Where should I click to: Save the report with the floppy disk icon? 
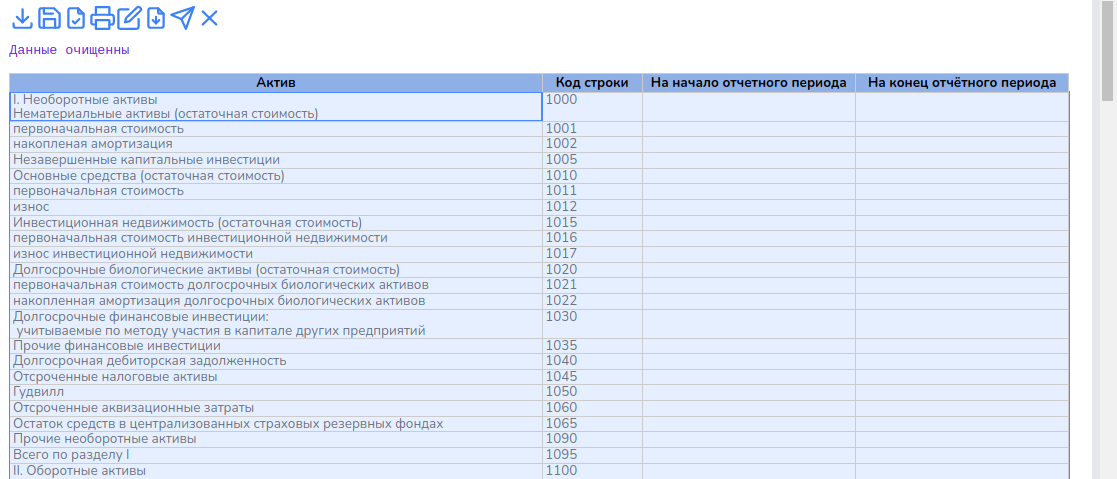click(x=49, y=18)
